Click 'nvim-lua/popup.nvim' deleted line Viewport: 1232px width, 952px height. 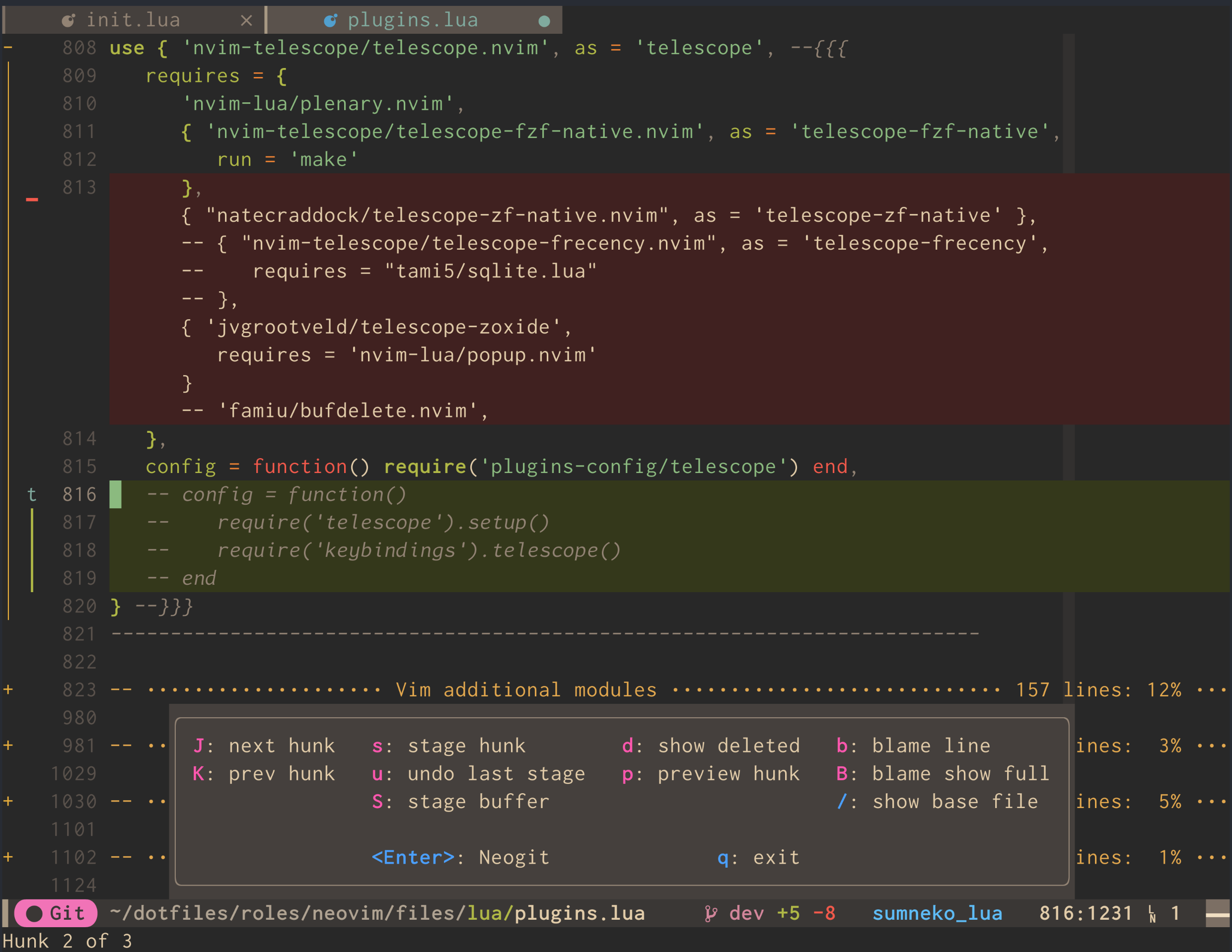click(x=407, y=355)
